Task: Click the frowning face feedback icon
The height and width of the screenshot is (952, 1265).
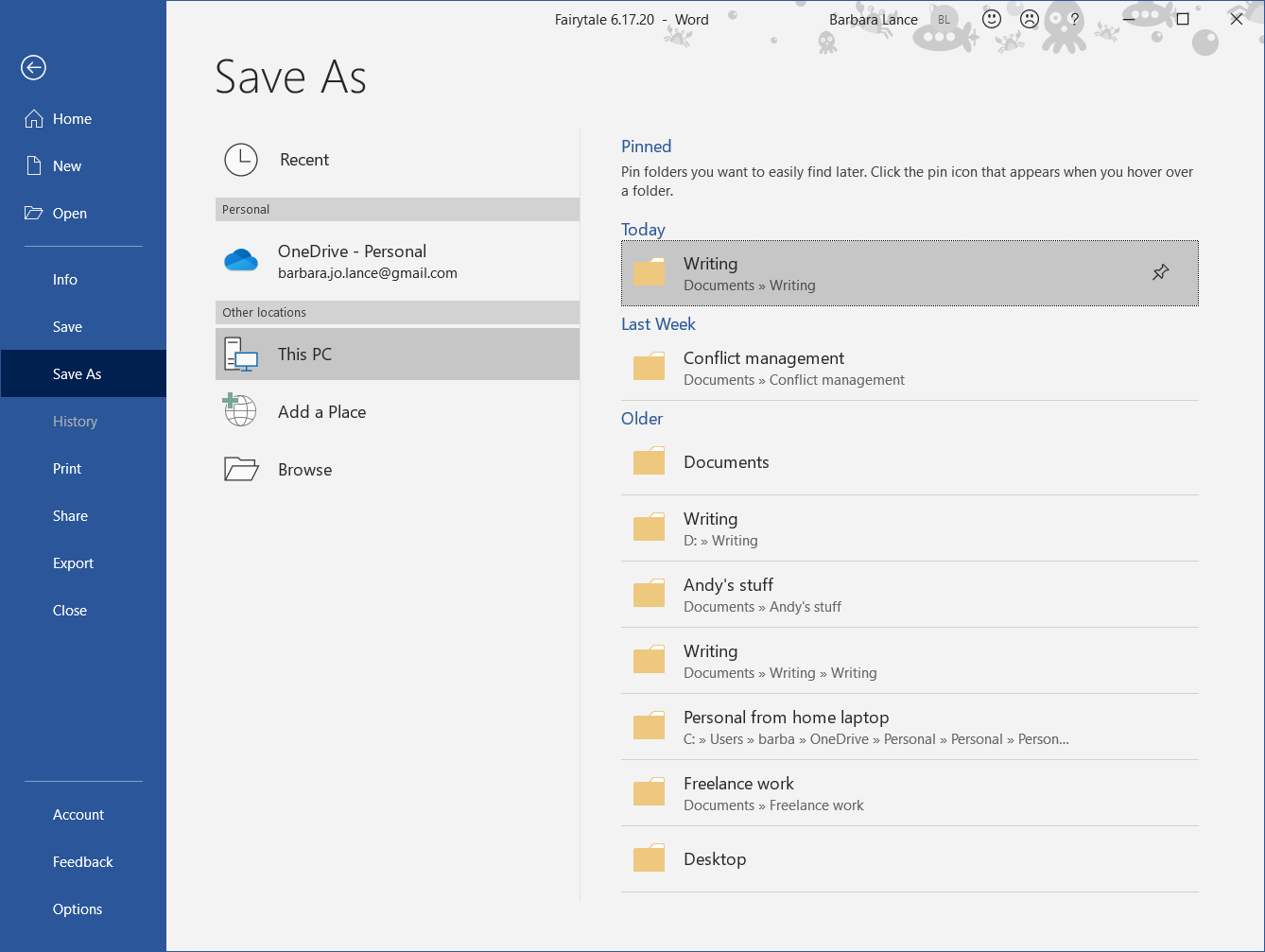Action: point(1031,19)
